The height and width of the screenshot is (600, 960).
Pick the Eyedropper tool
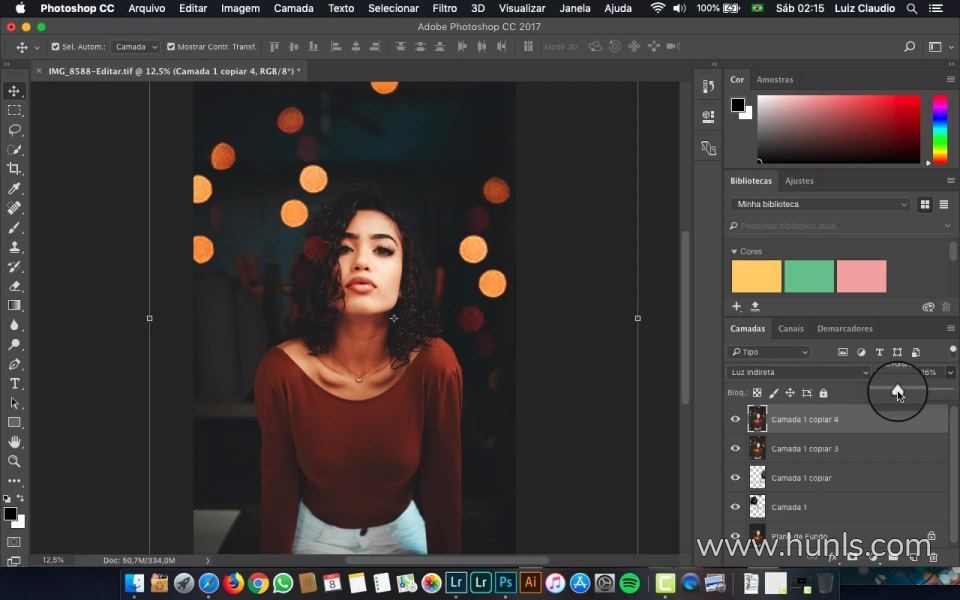tap(15, 188)
